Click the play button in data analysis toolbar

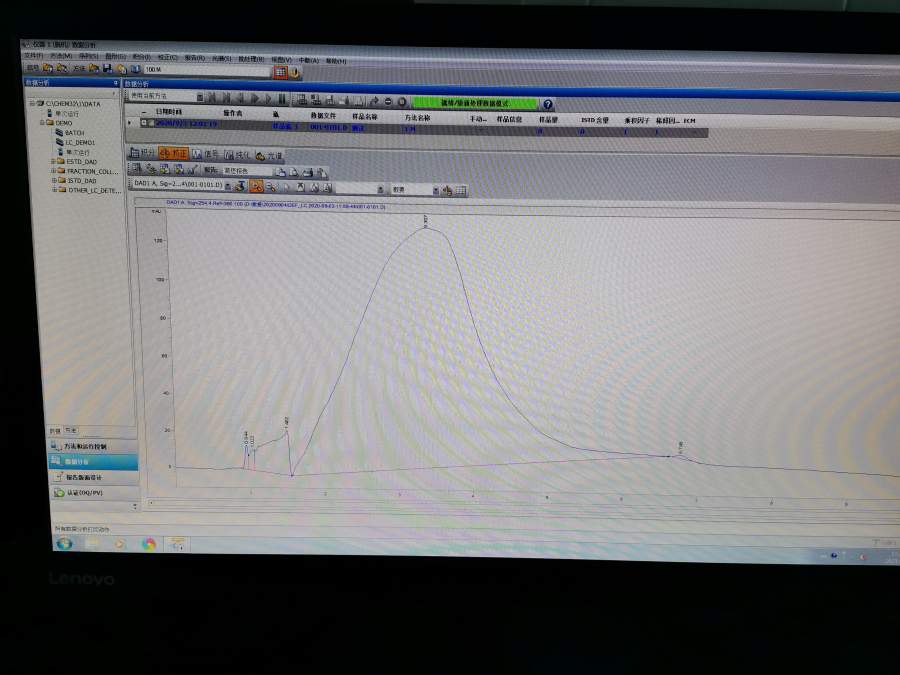254,99
